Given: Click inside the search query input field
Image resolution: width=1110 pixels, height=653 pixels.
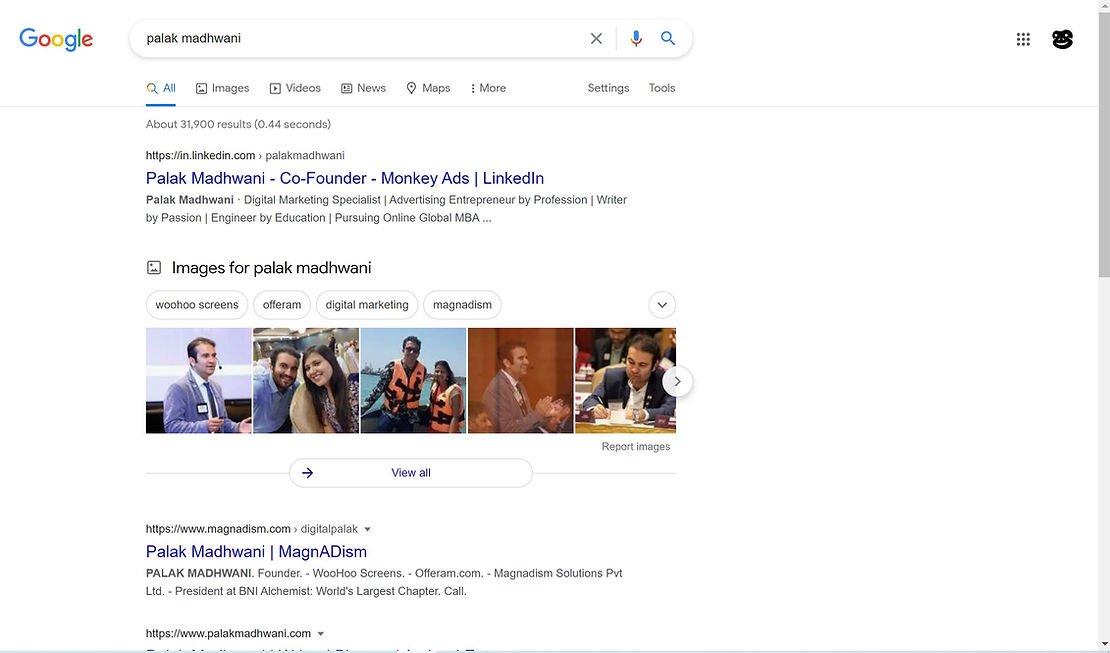Looking at the screenshot, I should pyautogui.click(x=360, y=39).
